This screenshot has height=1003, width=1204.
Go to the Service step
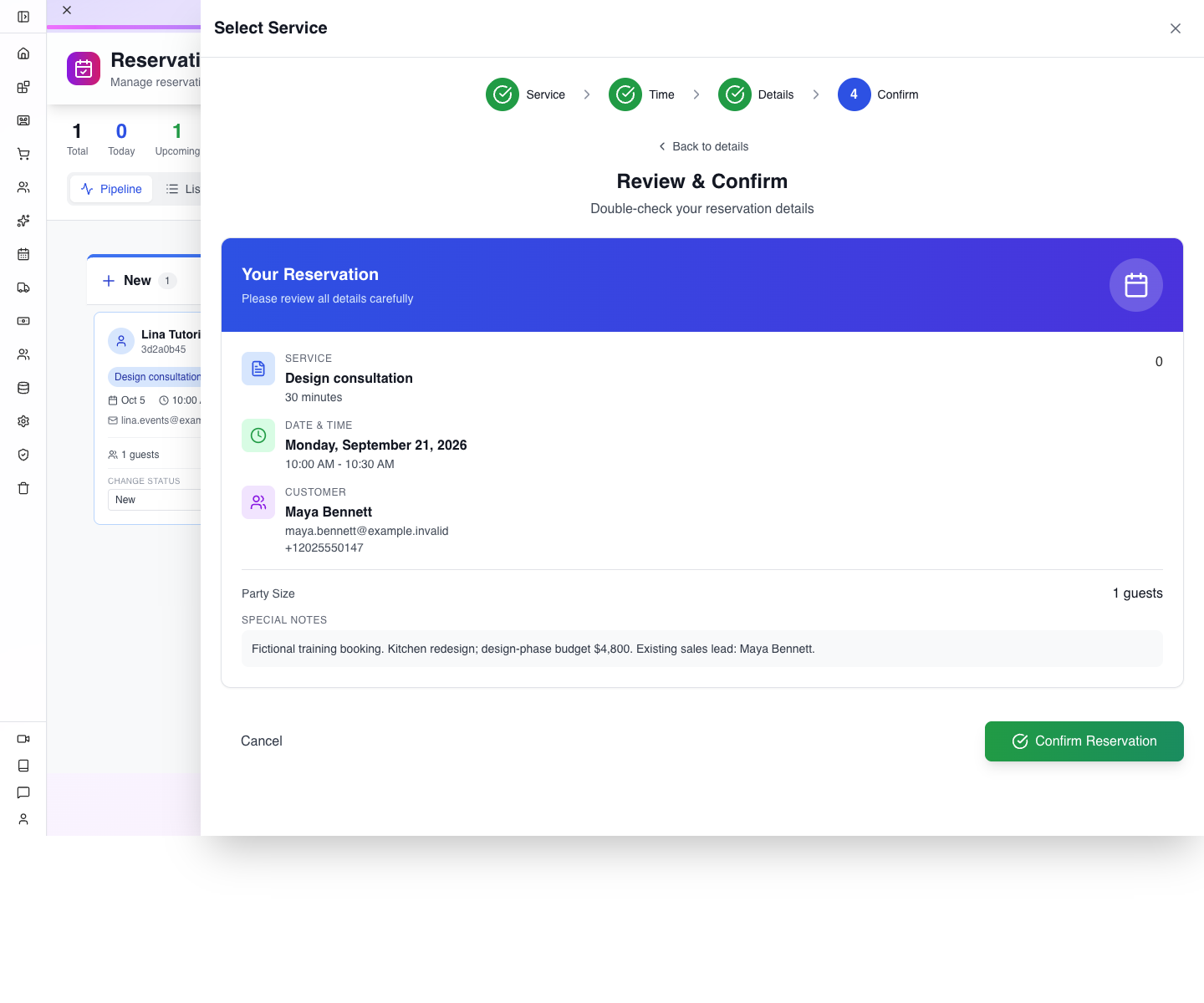tap(526, 94)
